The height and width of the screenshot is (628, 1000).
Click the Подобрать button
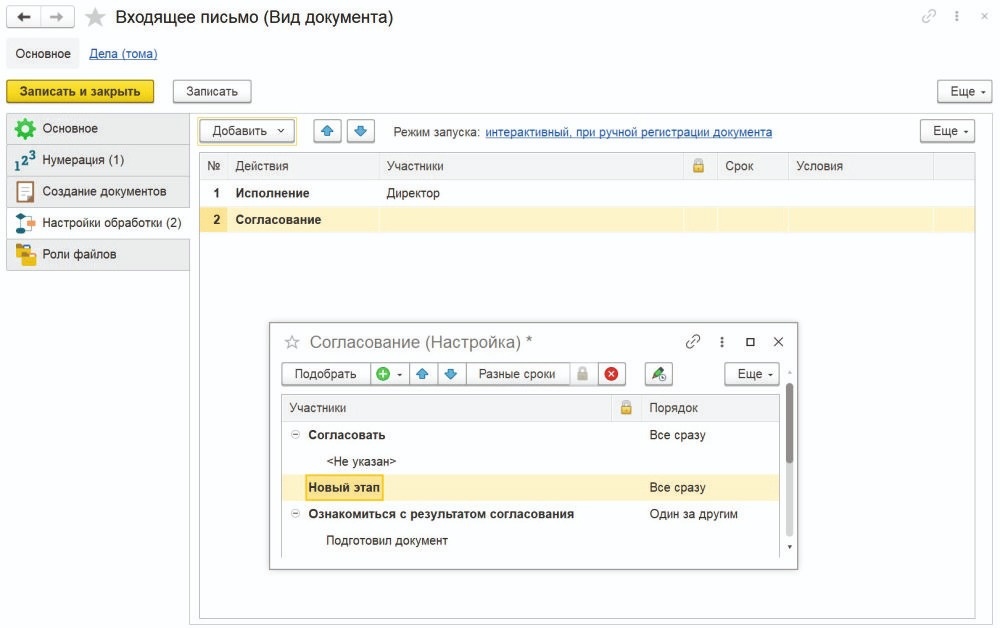(325, 374)
